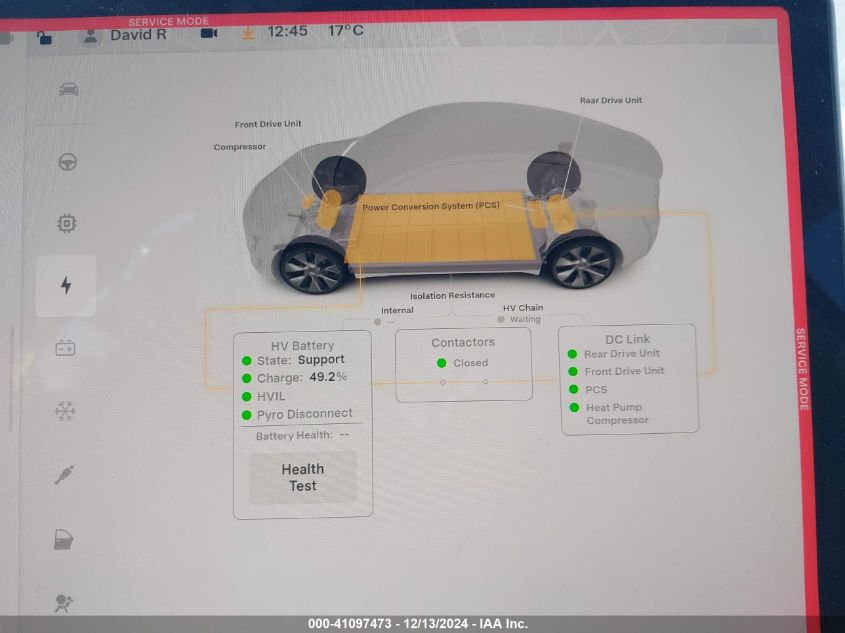Screen dimensions: 845x633
Task: Select the suspension shock absorber sidebar icon
Action: [x=65, y=475]
